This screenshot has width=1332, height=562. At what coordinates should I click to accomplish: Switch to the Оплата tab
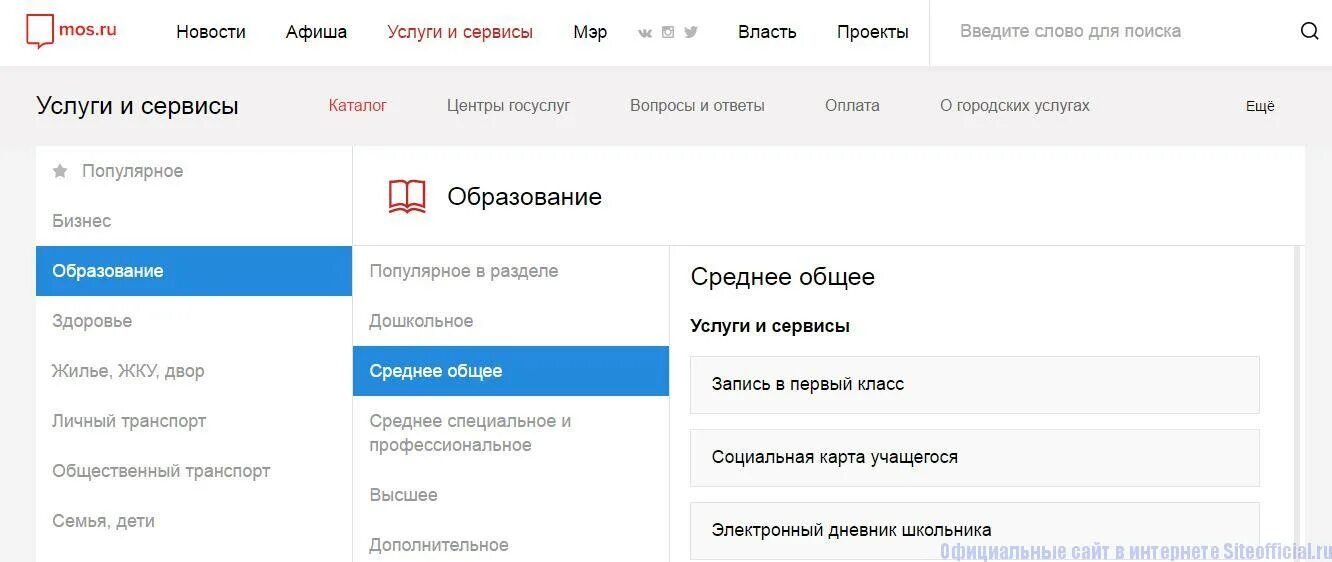coord(852,105)
